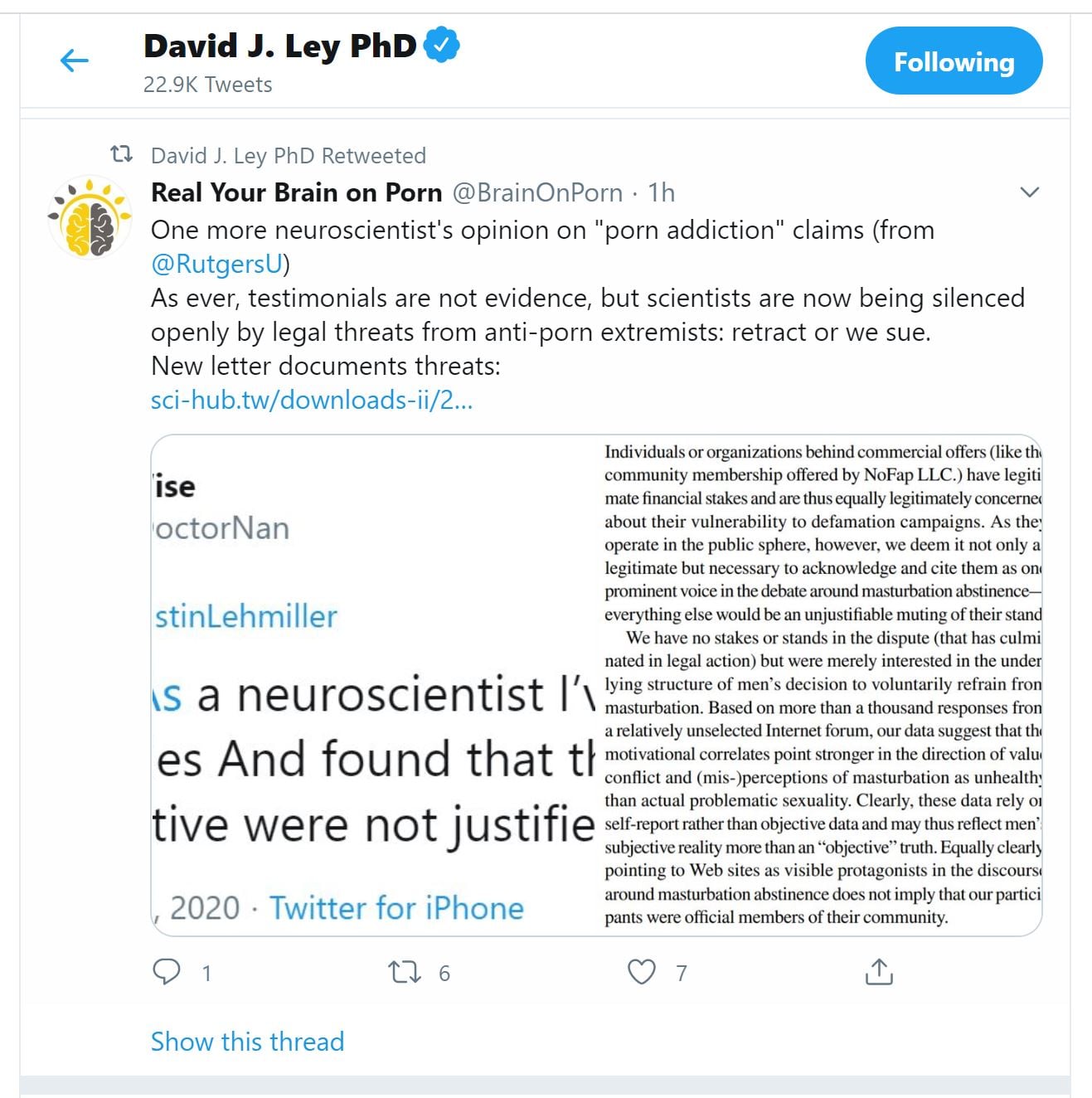Click the blue verified badge next to David J. Ley PhD

pos(442,45)
